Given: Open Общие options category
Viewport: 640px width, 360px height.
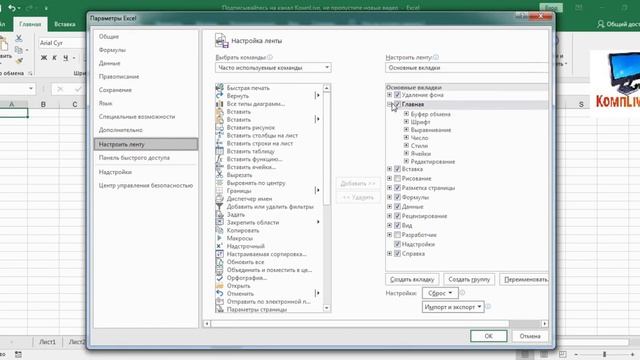Looking at the screenshot, I should click(x=109, y=36).
